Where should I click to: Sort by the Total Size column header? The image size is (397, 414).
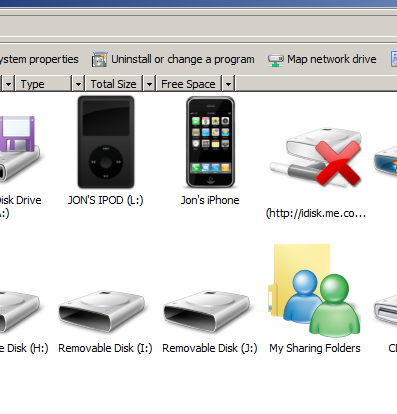click(114, 84)
